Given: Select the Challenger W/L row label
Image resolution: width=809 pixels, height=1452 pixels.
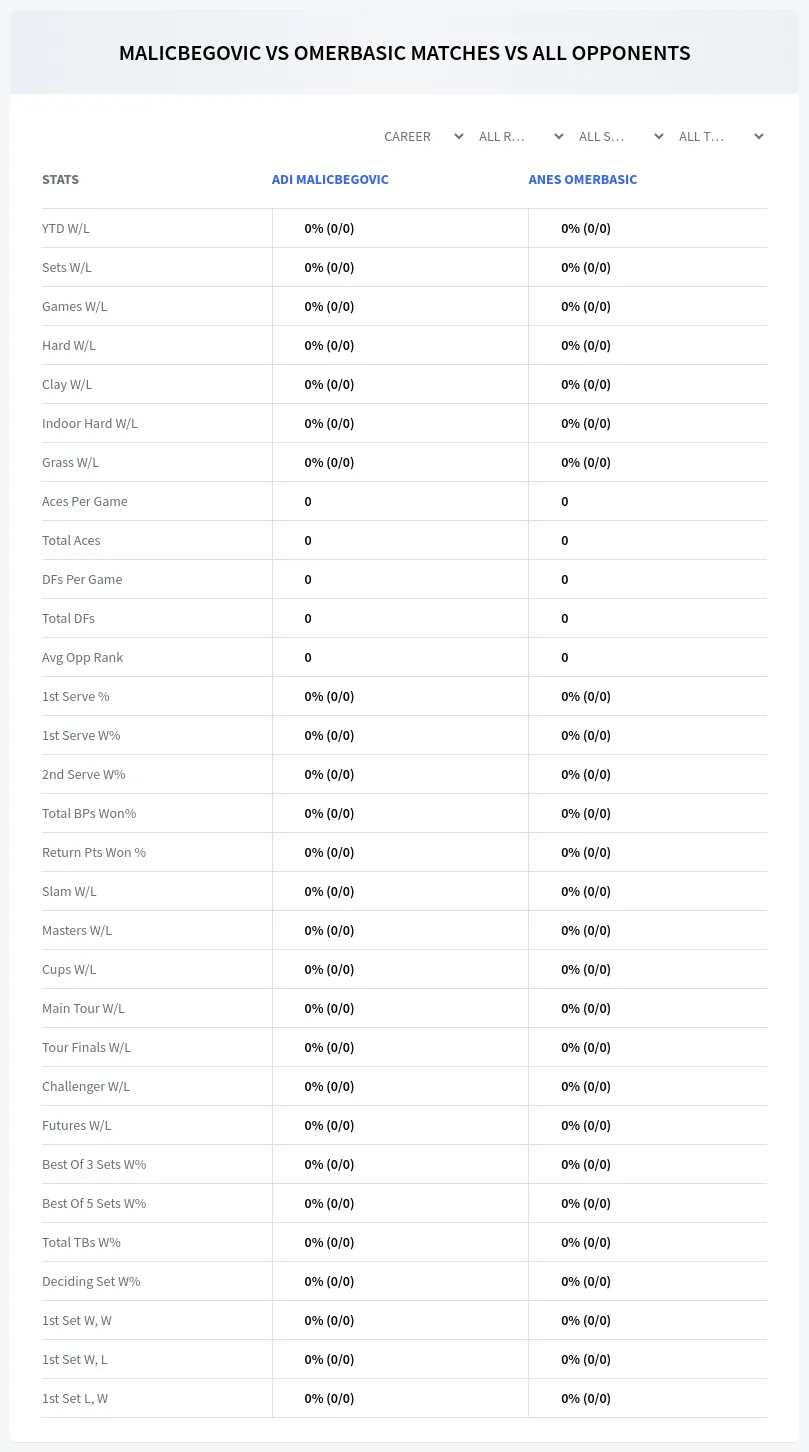Looking at the screenshot, I should point(86,1086).
